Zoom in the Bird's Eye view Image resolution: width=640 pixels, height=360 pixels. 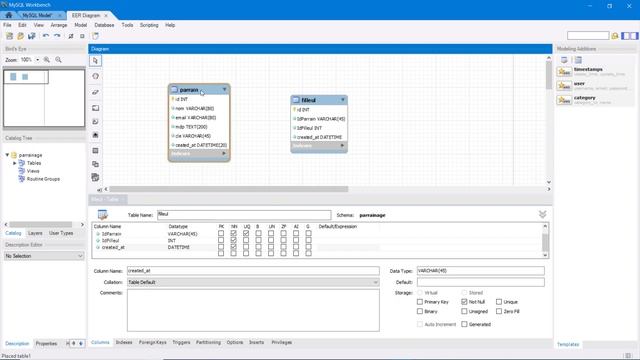click(x=47, y=60)
